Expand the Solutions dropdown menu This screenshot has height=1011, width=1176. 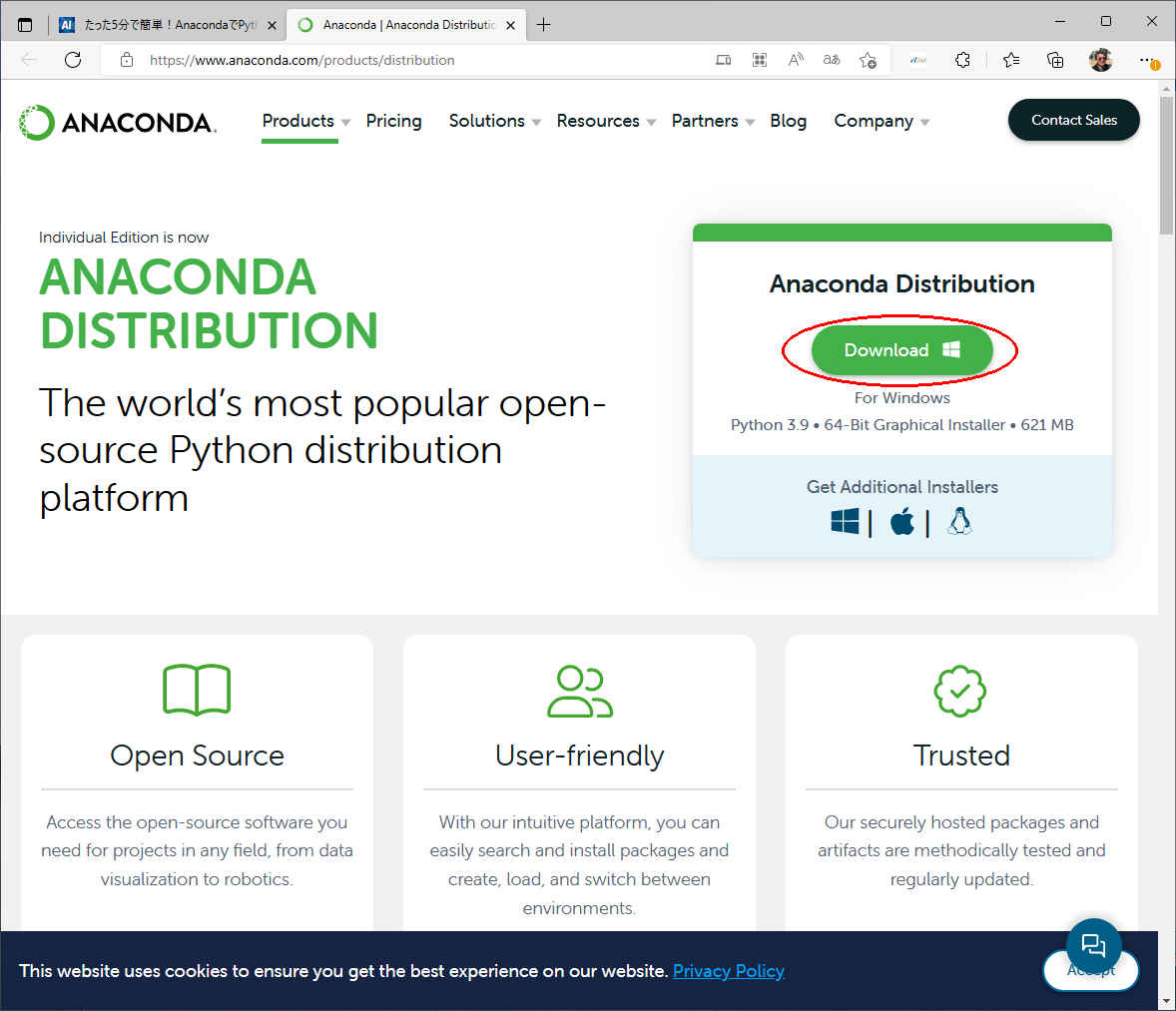(x=493, y=121)
